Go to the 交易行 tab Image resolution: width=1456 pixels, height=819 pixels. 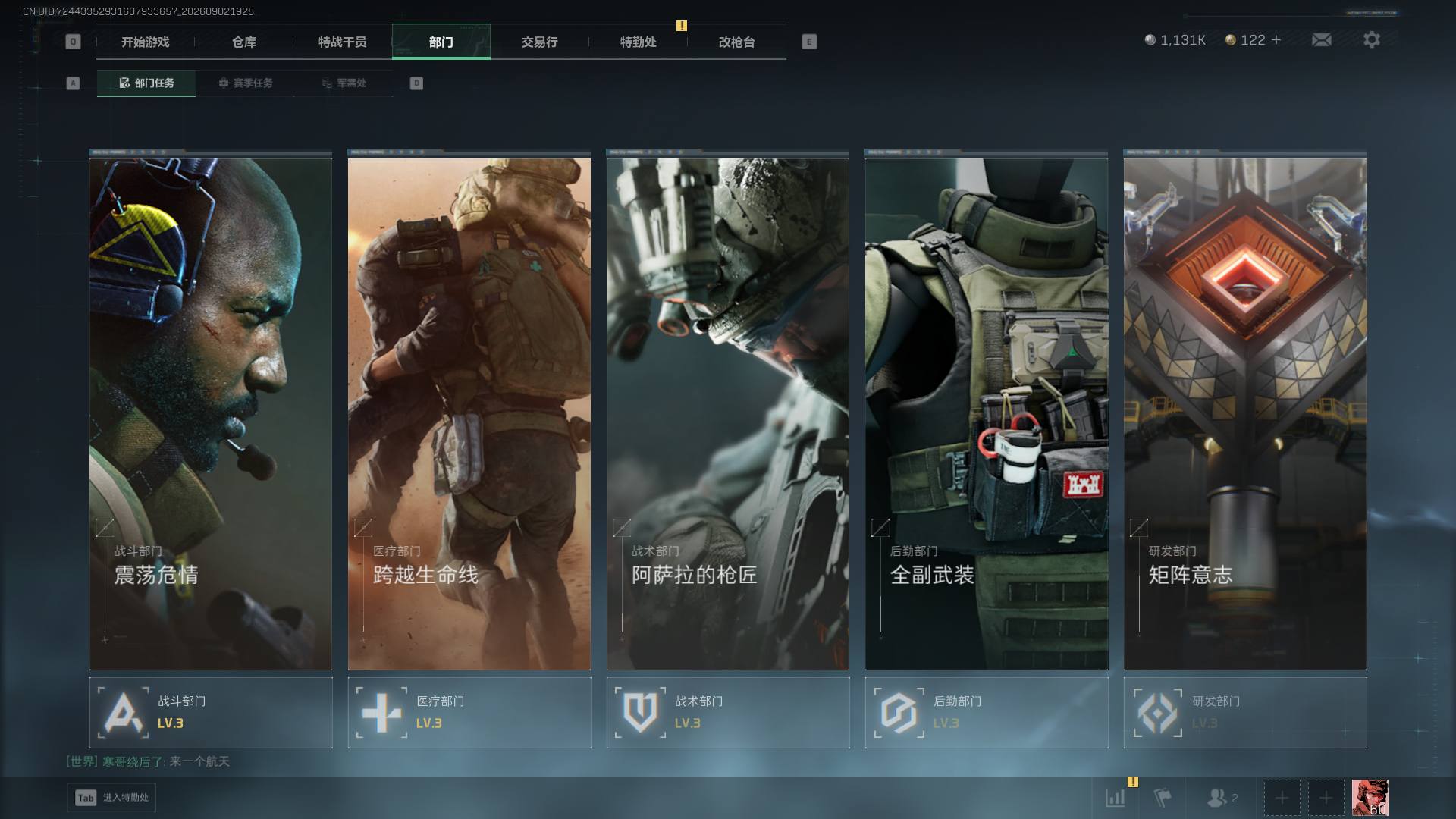click(540, 42)
